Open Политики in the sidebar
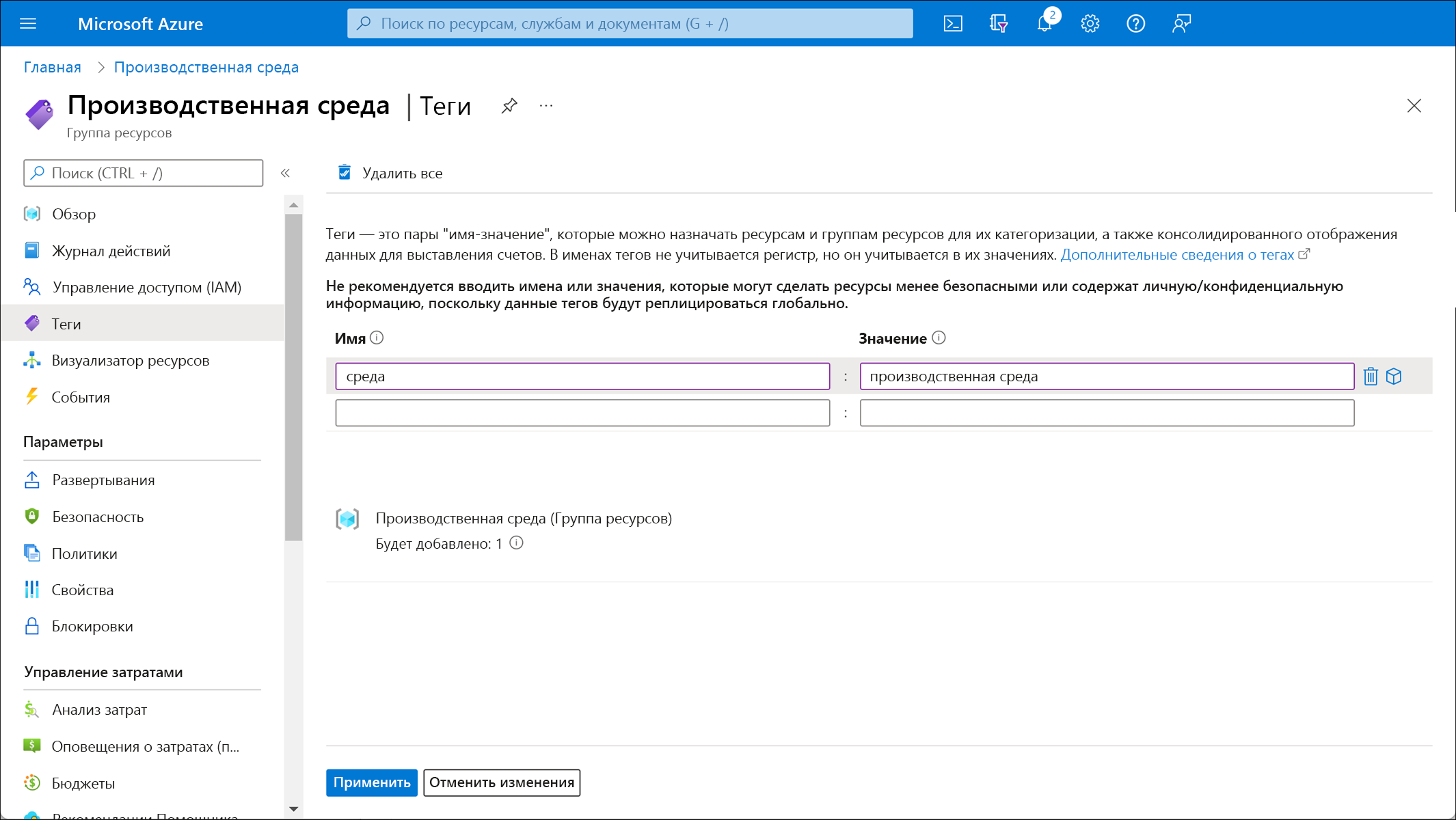 click(142, 553)
